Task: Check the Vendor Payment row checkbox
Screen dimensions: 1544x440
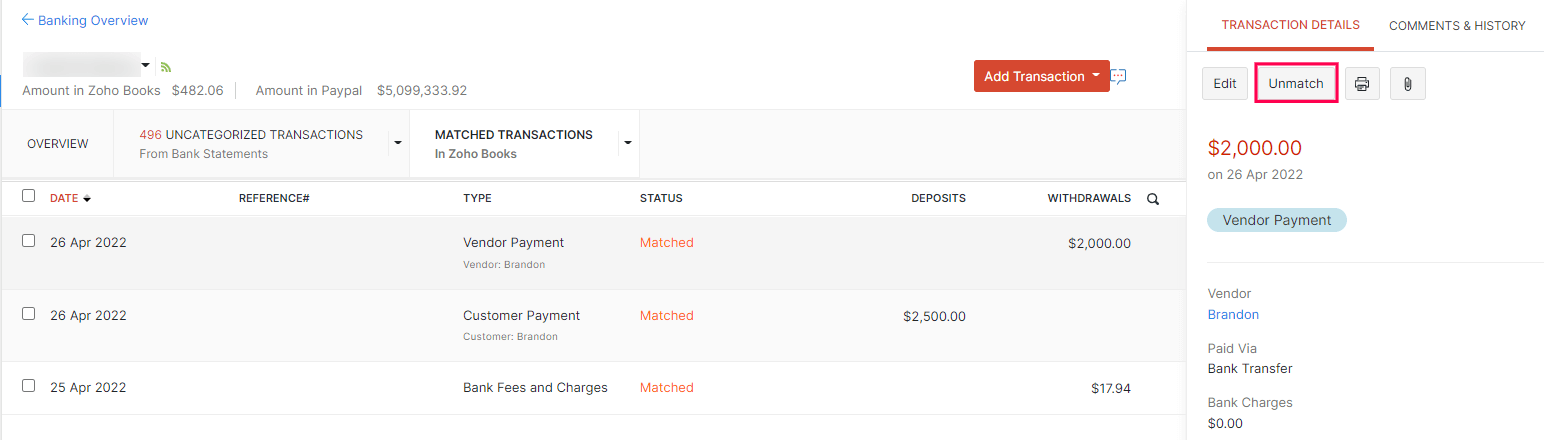Action: (x=28, y=241)
